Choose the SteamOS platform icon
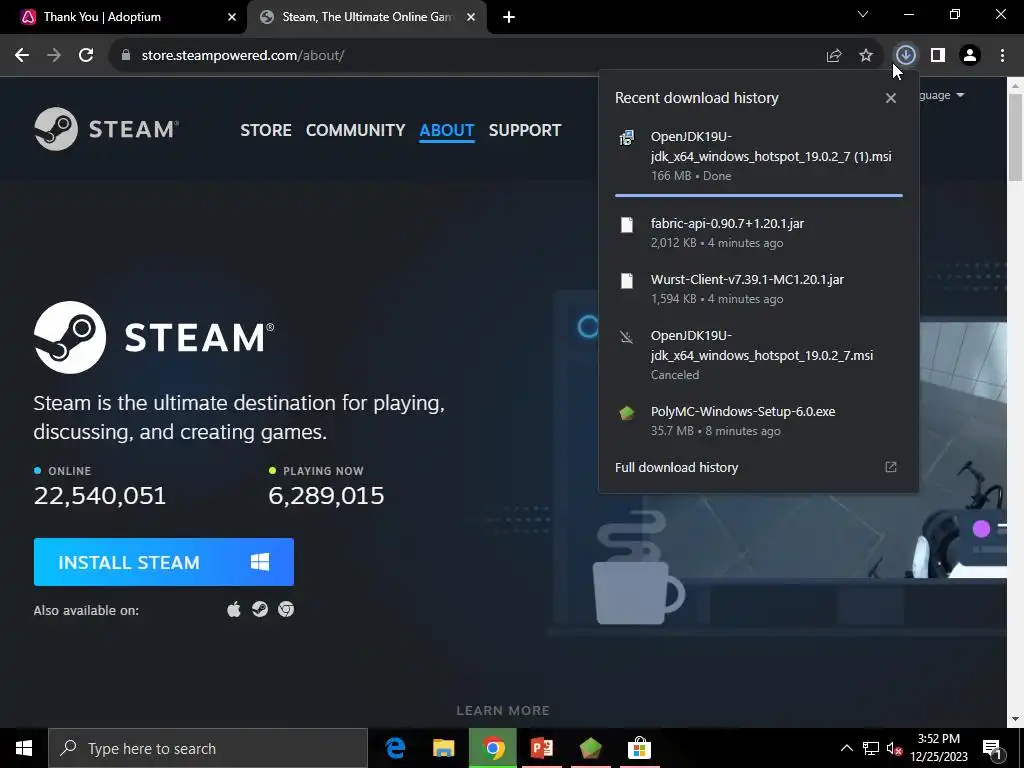The width and height of the screenshot is (1024, 768). point(260,609)
